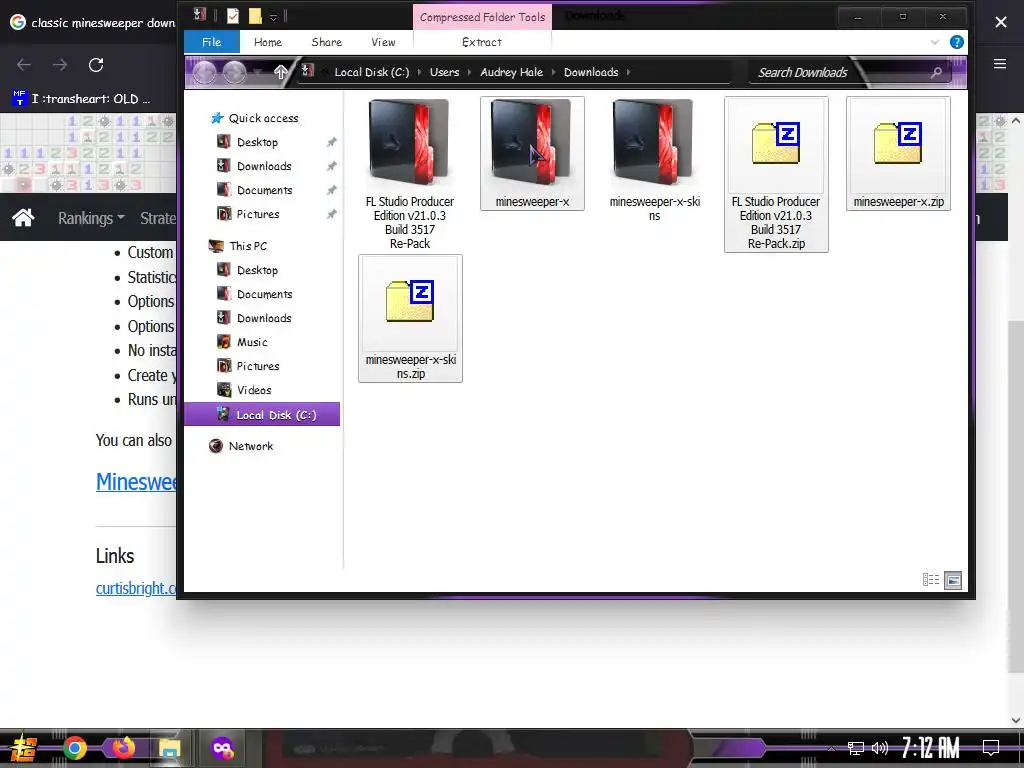Select the minesweeper-x-skins.zip archive
This screenshot has width=1024, height=768.
pyautogui.click(x=410, y=319)
